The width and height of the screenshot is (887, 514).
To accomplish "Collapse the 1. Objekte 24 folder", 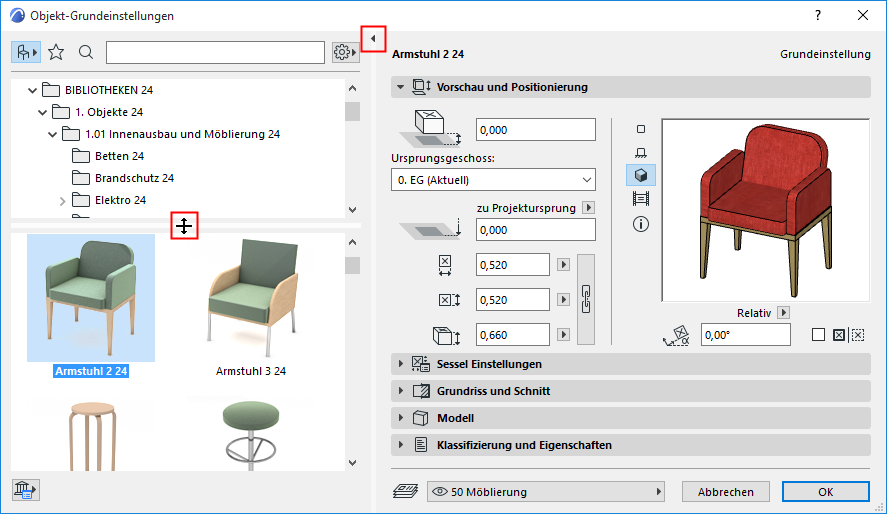I will [42, 112].
